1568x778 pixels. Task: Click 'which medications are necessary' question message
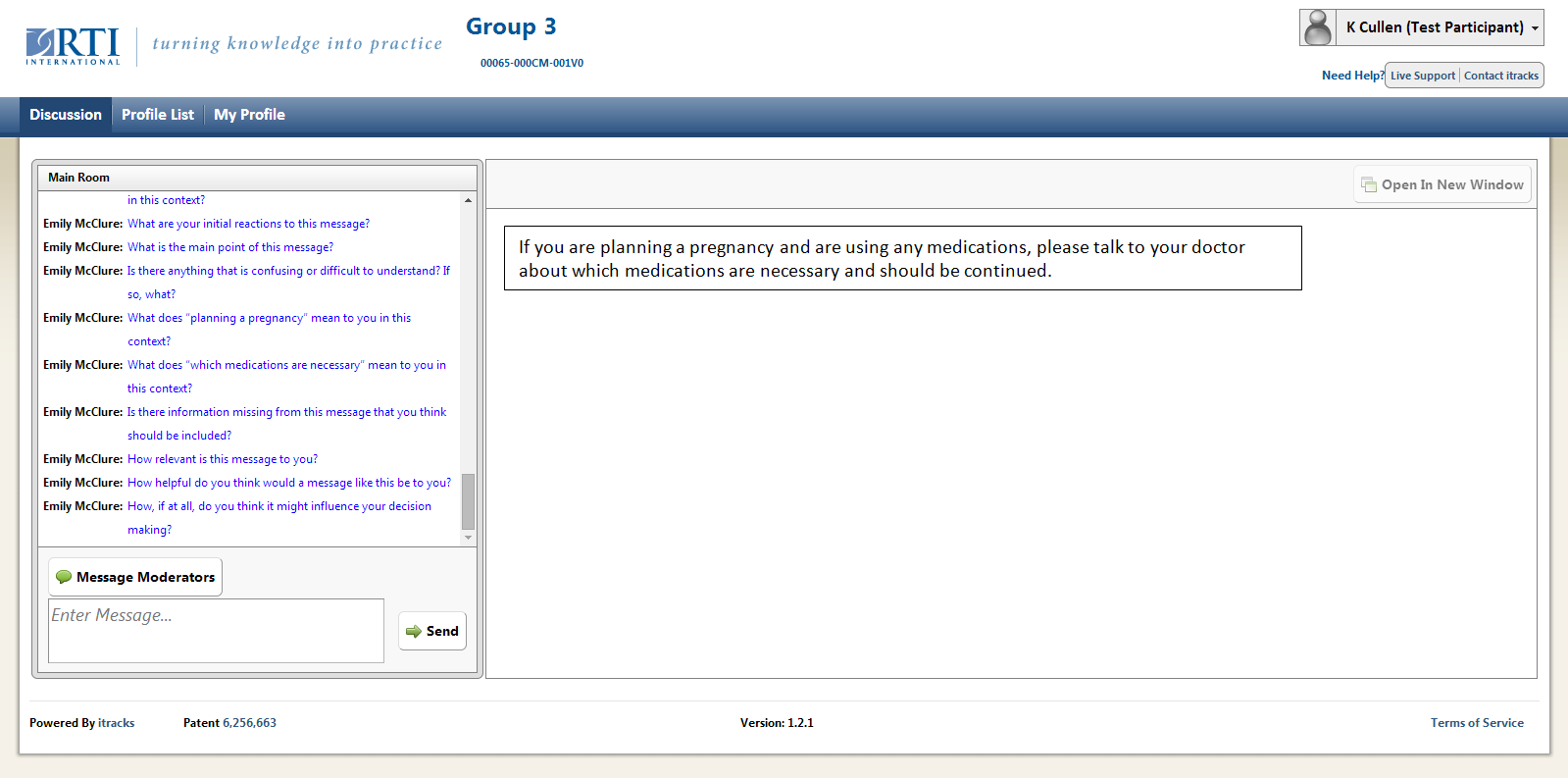coord(286,377)
